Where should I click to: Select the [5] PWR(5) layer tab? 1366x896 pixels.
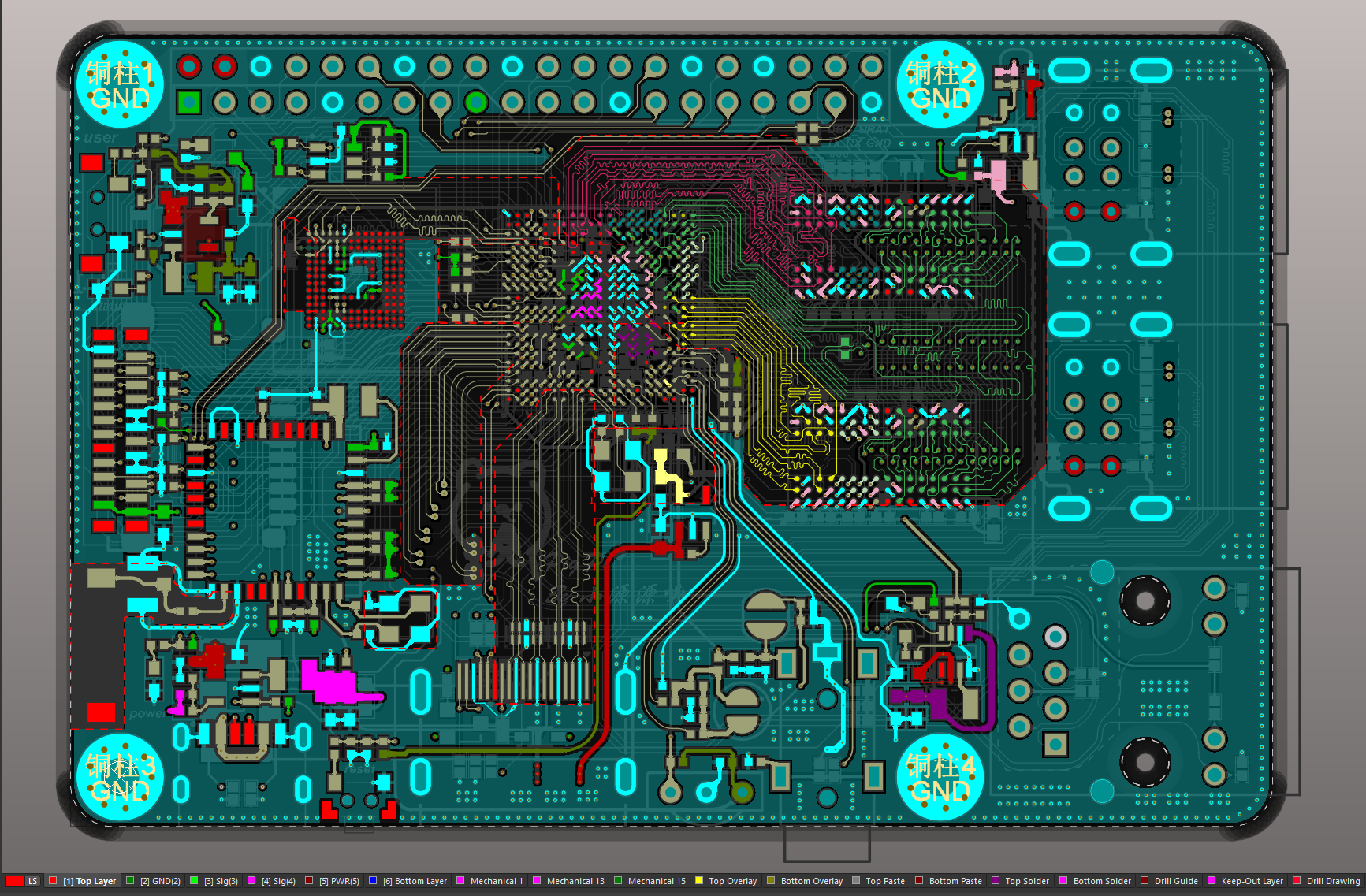[x=339, y=881]
